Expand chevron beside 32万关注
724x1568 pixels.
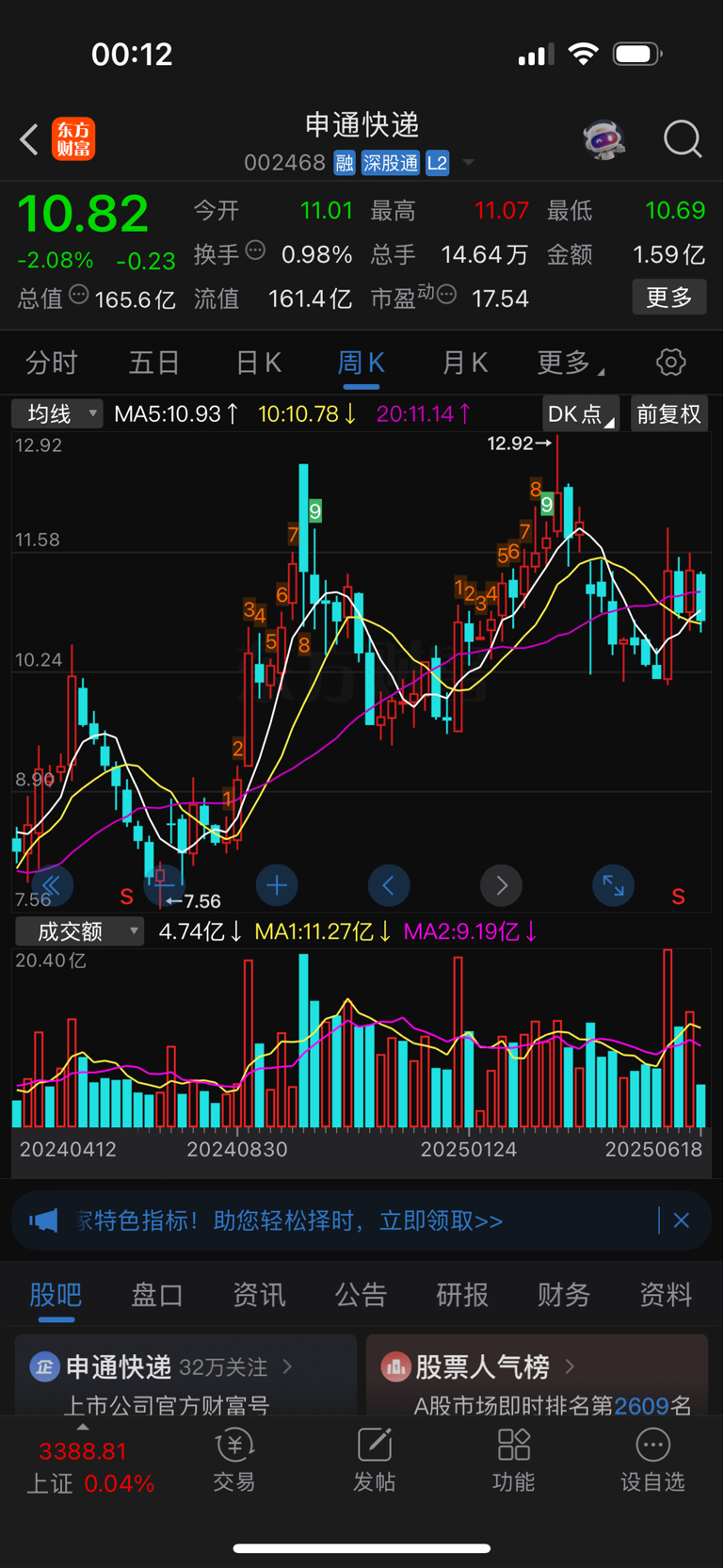[x=288, y=1366]
